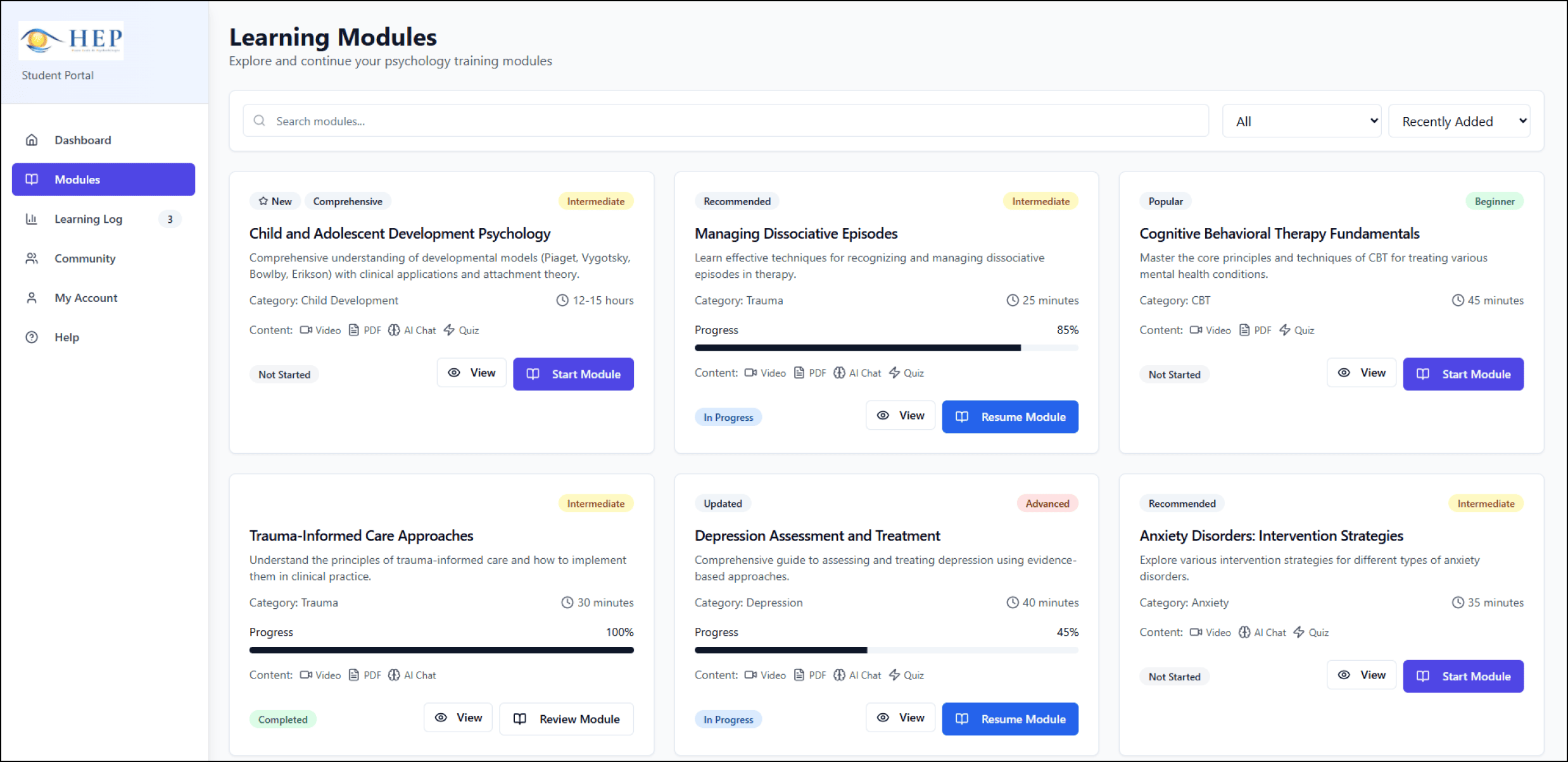Click the Dashboard home icon
The image size is (1568, 762).
pos(32,140)
